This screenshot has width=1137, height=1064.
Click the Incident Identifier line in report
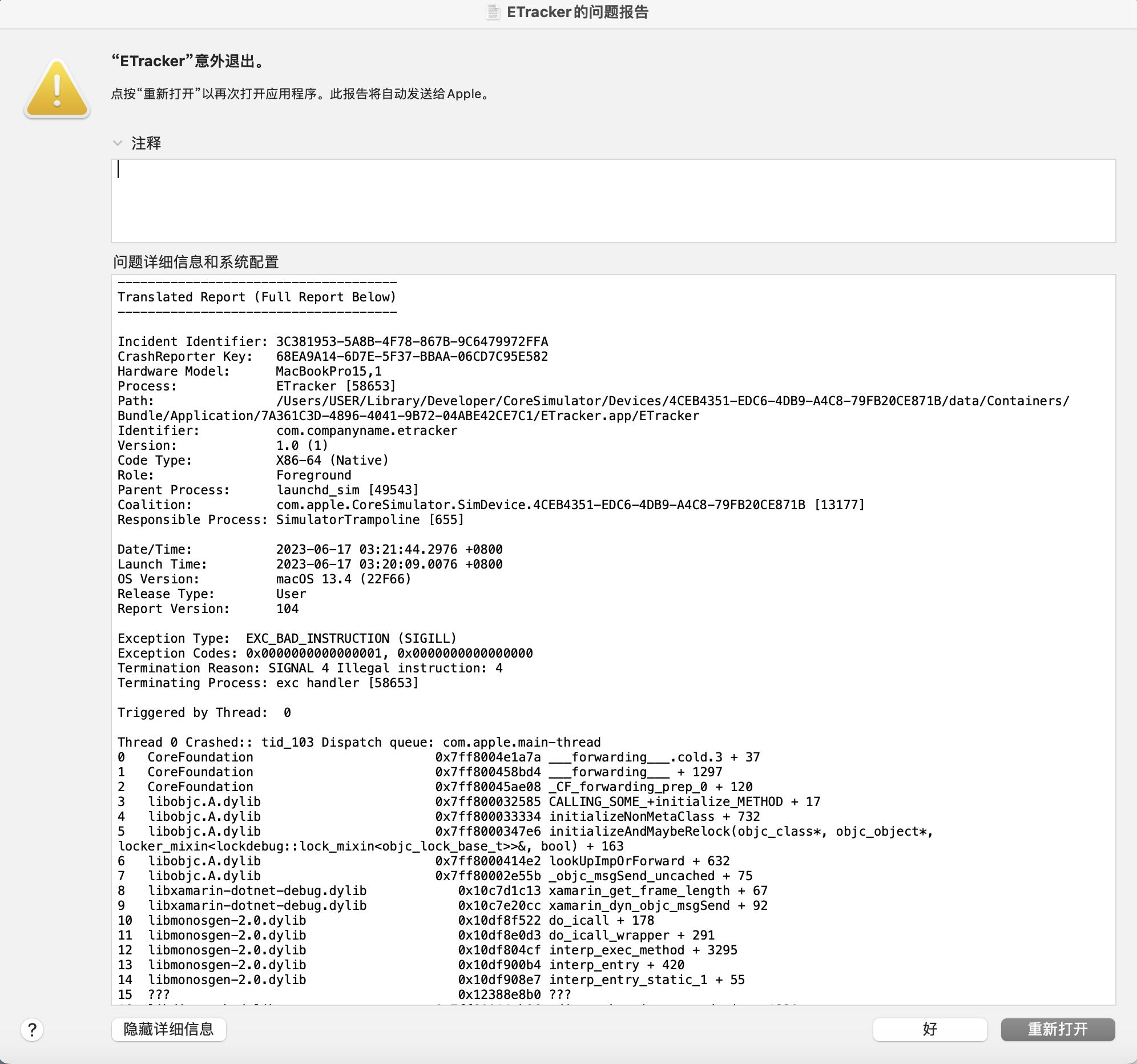332,341
